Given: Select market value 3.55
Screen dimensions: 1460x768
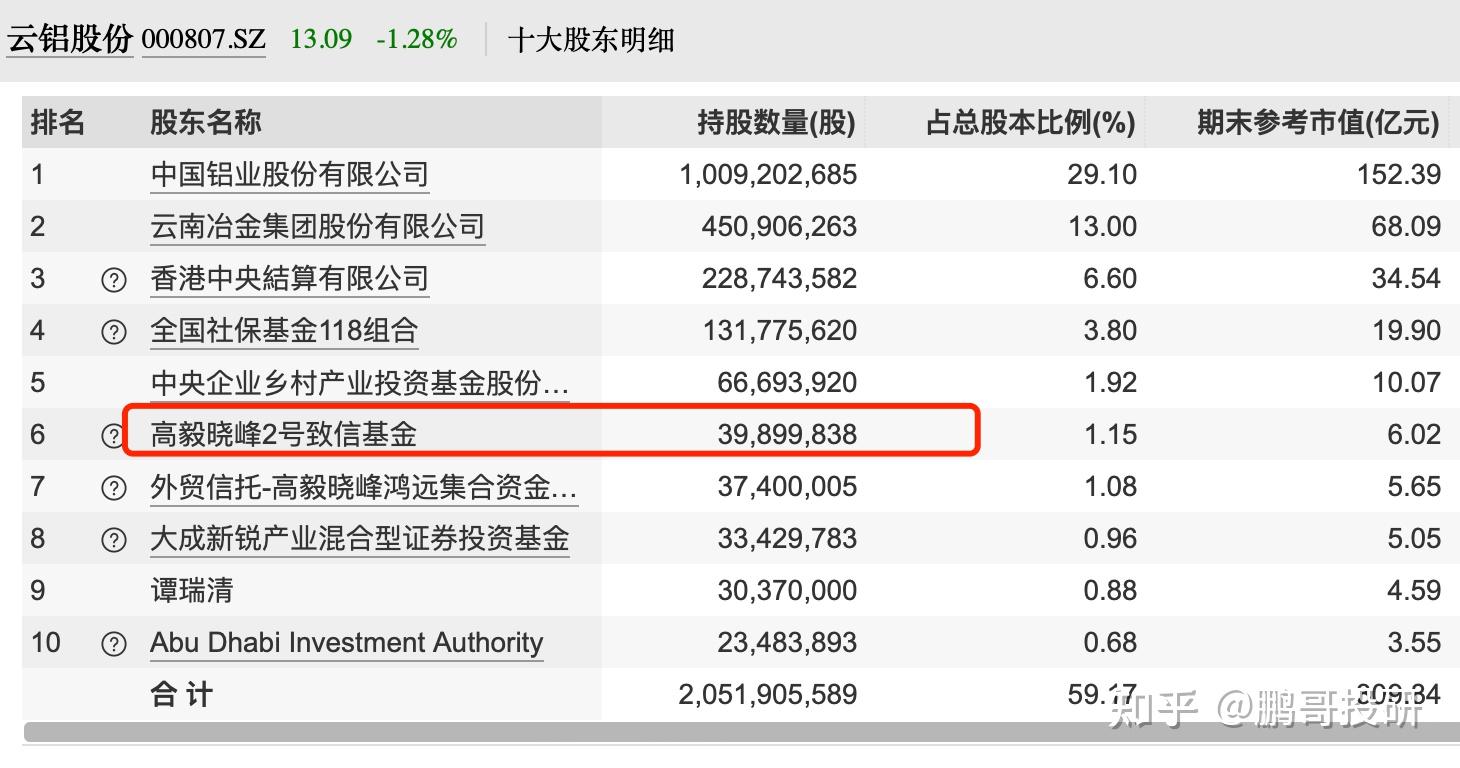Looking at the screenshot, I should [x=1414, y=643].
